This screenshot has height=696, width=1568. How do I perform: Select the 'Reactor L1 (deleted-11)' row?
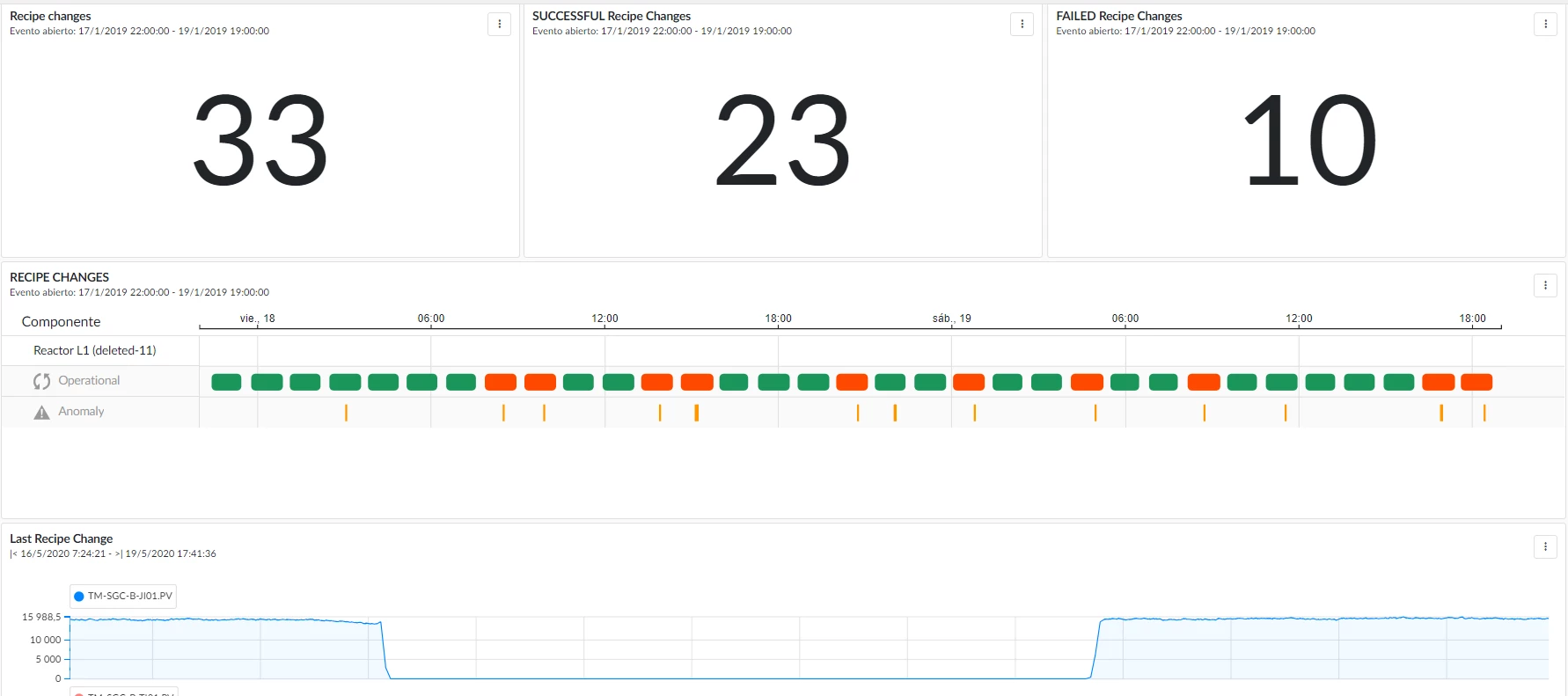point(95,350)
